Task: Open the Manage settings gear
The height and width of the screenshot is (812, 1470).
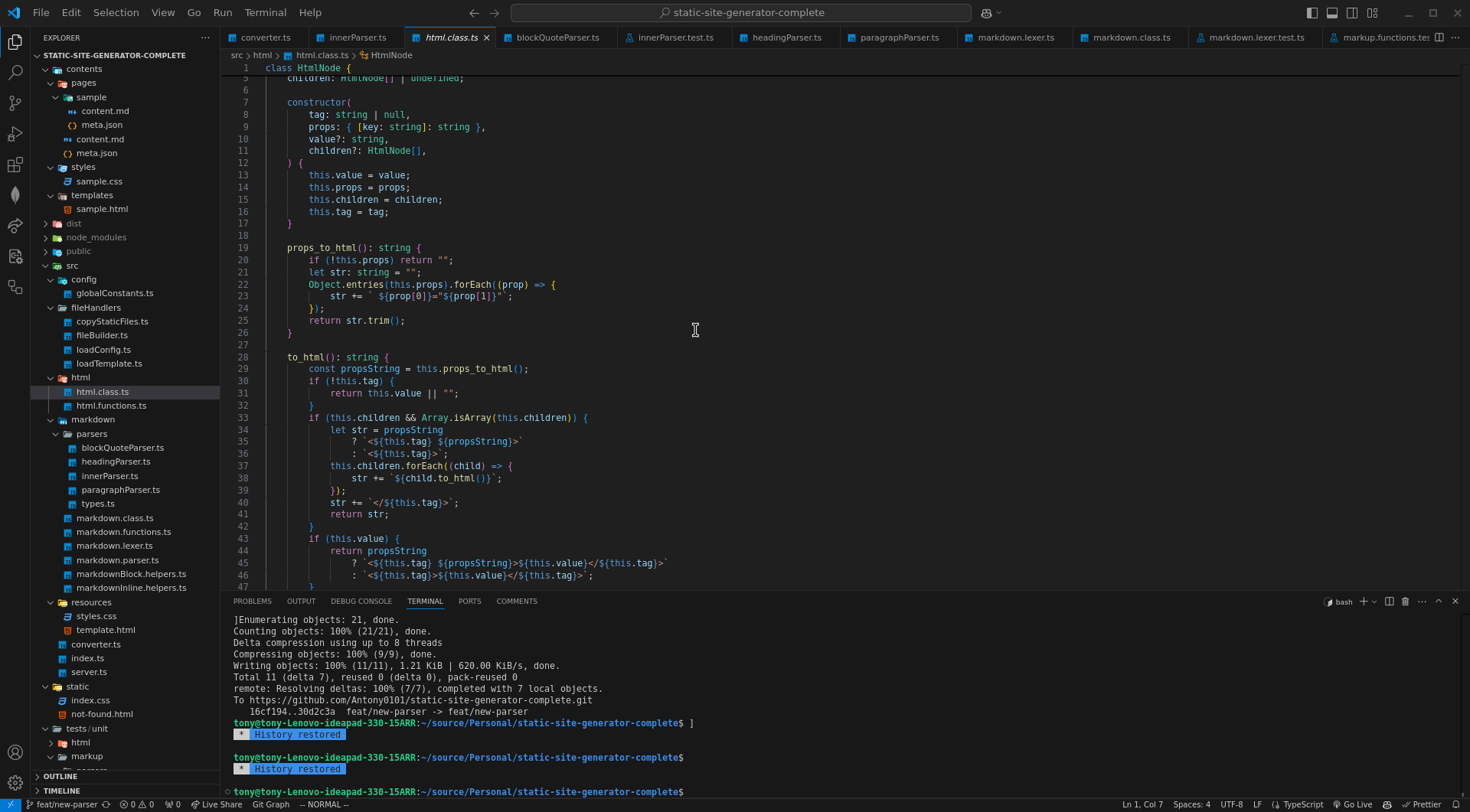Action: (x=15, y=782)
